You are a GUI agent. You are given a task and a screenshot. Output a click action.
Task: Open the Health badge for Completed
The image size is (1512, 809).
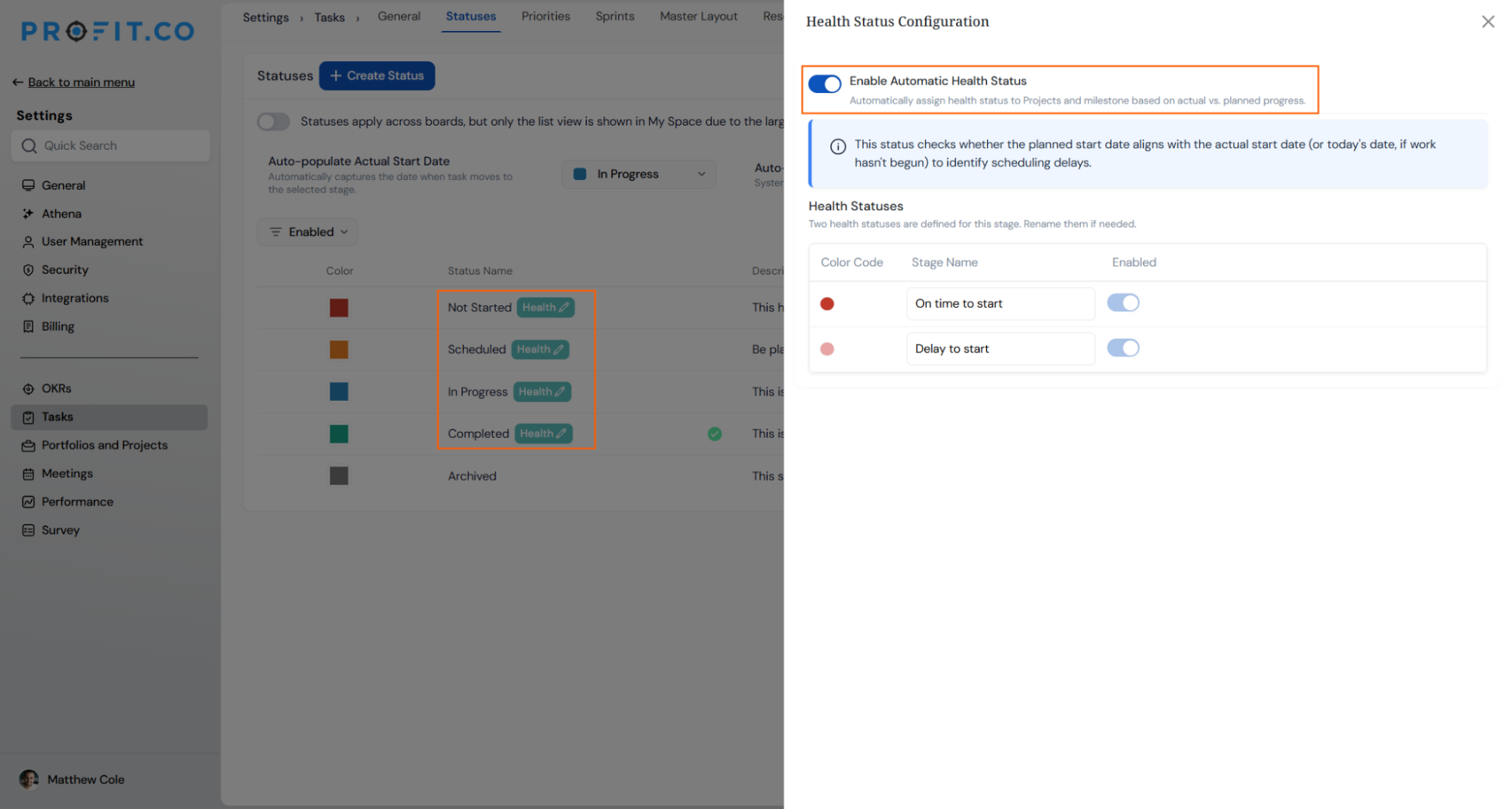[543, 434]
